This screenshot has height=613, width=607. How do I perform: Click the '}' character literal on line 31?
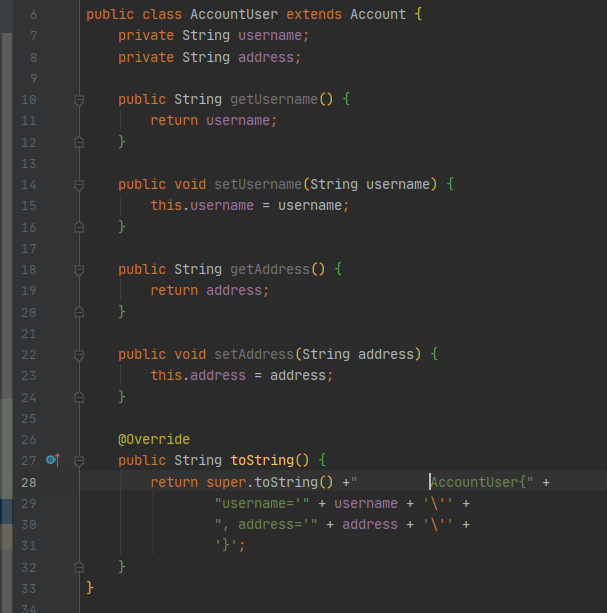point(226,545)
